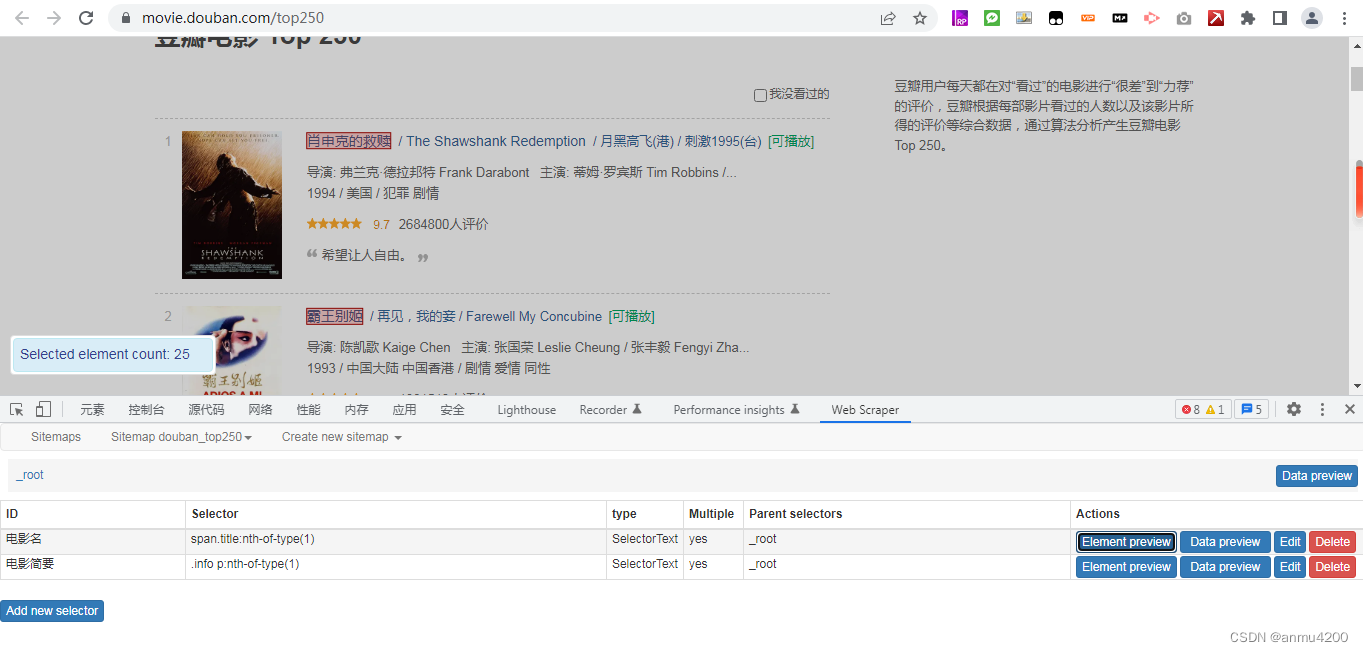Expand the Sitemap douban_top250 dropdown
The width and height of the screenshot is (1363, 652).
click(x=181, y=437)
